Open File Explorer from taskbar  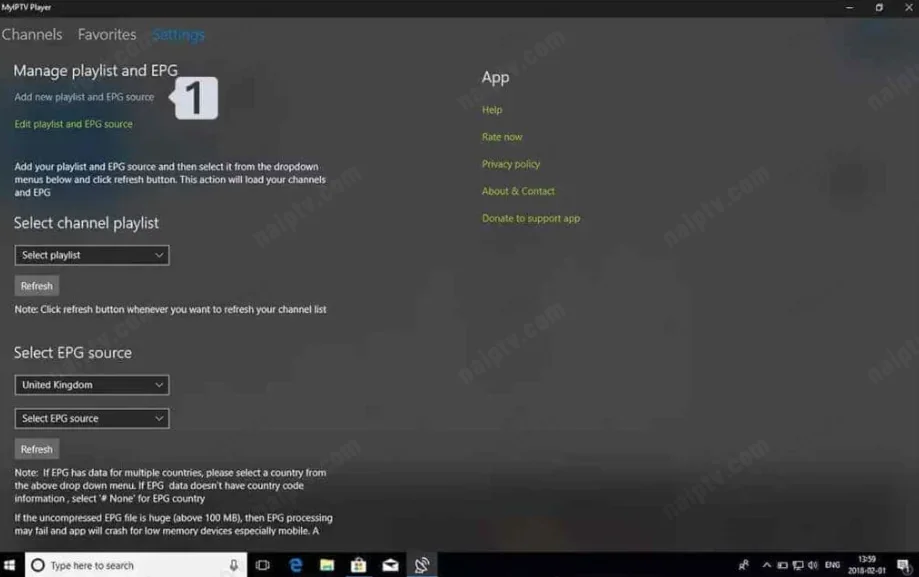coord(327,565)
